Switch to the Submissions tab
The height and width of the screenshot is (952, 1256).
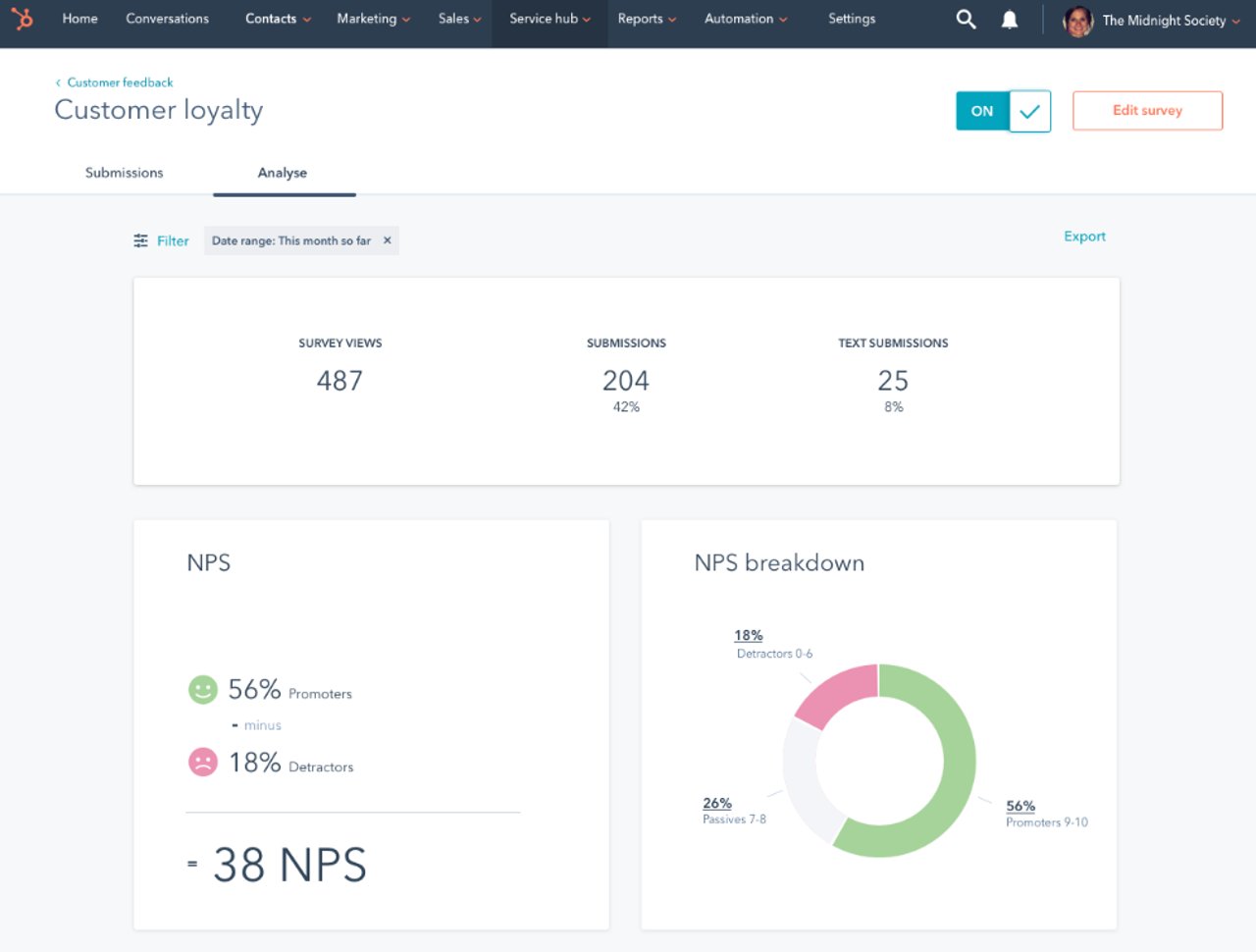pos(124,173)
